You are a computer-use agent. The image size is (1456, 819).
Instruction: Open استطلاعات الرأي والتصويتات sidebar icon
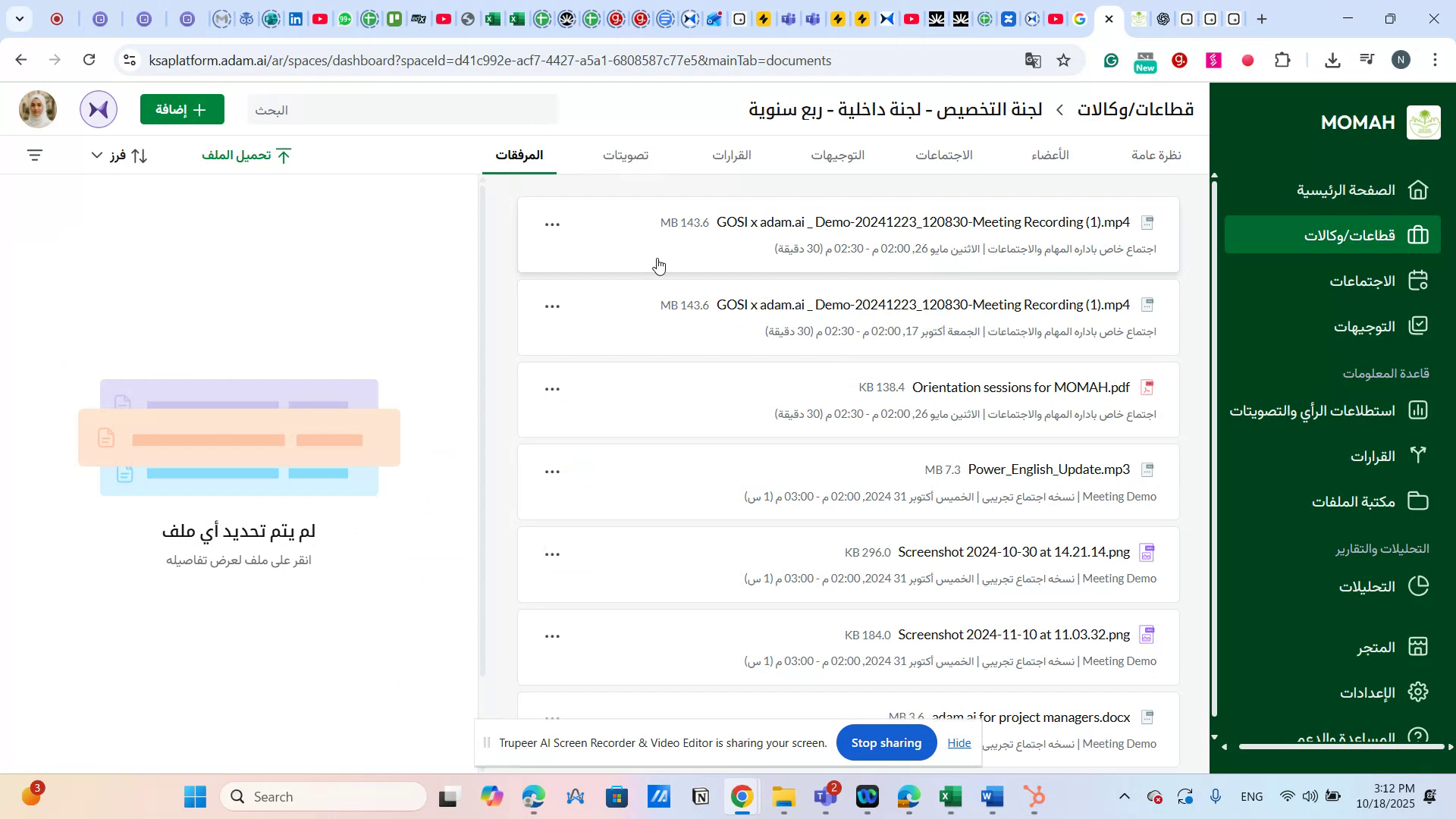(1311, 409)
